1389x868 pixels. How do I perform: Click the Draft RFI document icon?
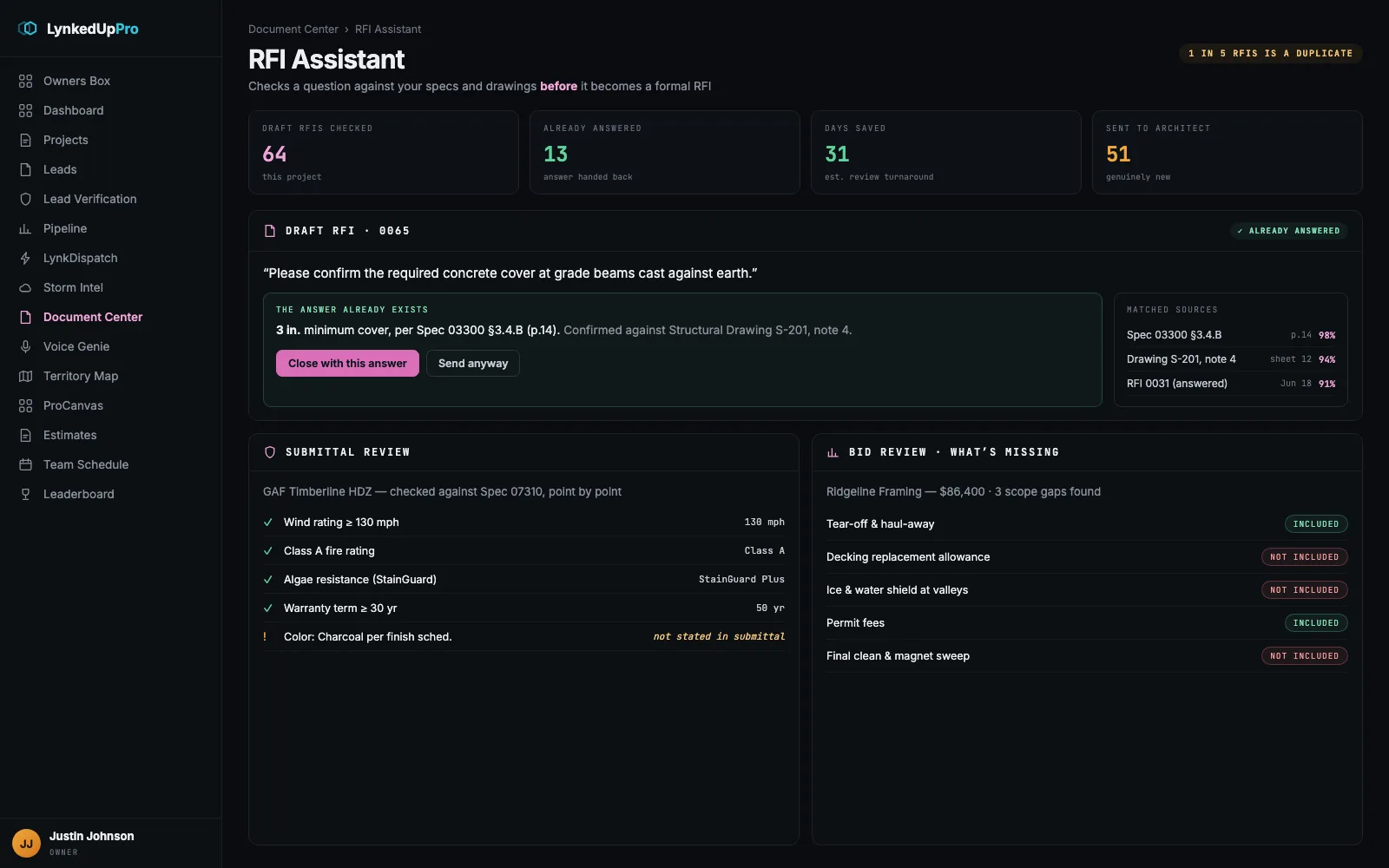click(x=270, y=231)
